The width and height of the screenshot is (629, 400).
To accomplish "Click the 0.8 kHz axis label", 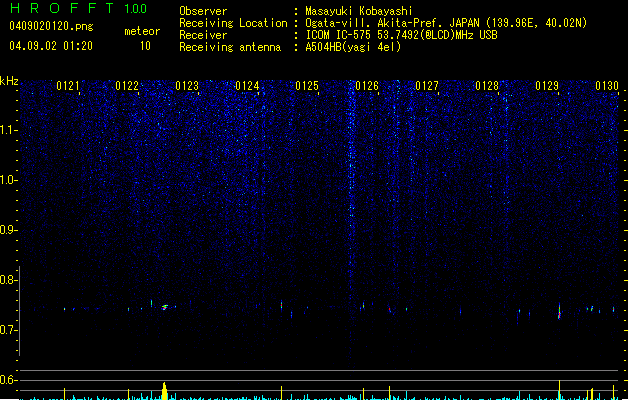I will tap(8, 280).
